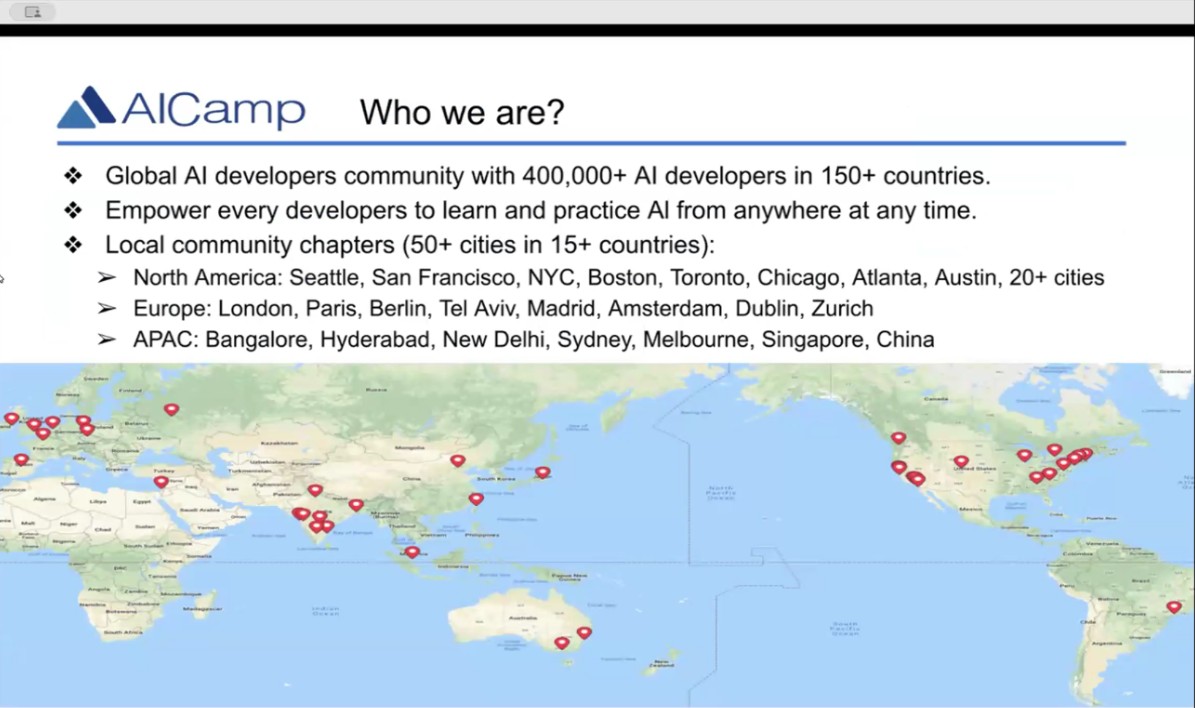Image resolution: width=1195 pixels, height=708 pixels.
Task: Click the Melbourne pin in southern Australia
Action: 562,643
